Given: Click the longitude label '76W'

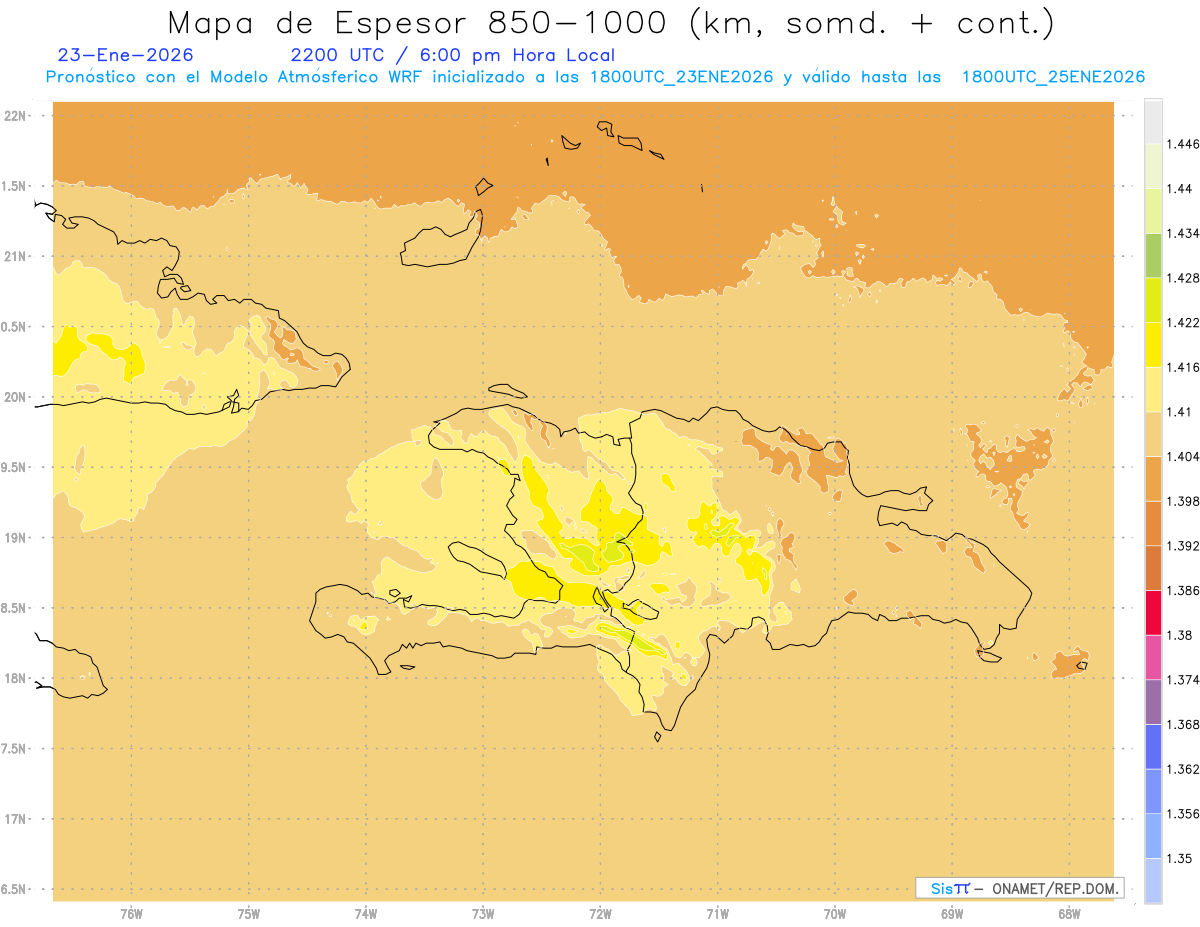Looking at the screenshot, I should coord(131,913).
